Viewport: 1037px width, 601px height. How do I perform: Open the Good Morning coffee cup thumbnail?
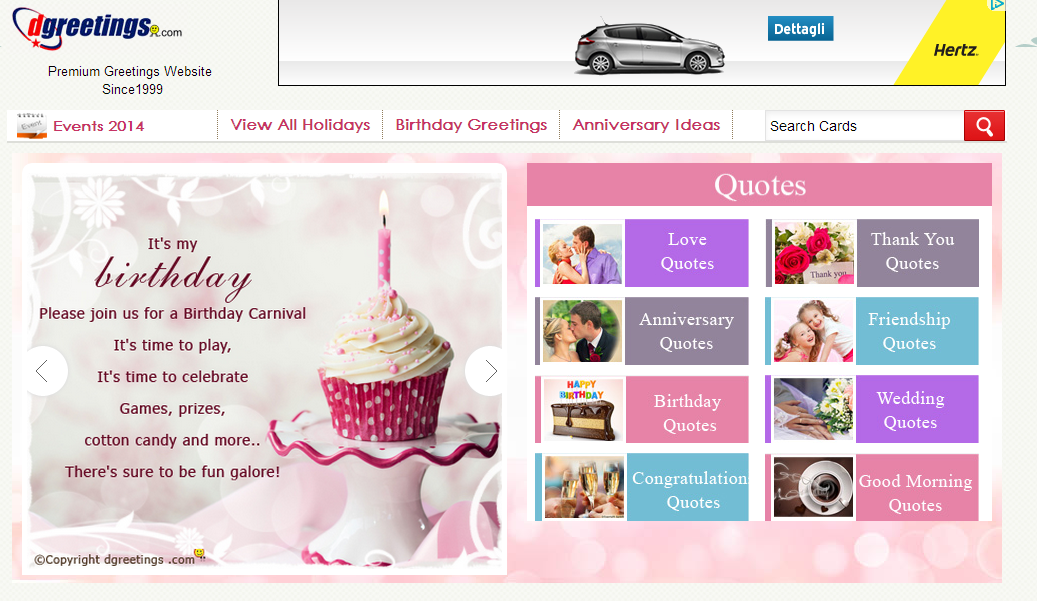(x=813, y=487)
